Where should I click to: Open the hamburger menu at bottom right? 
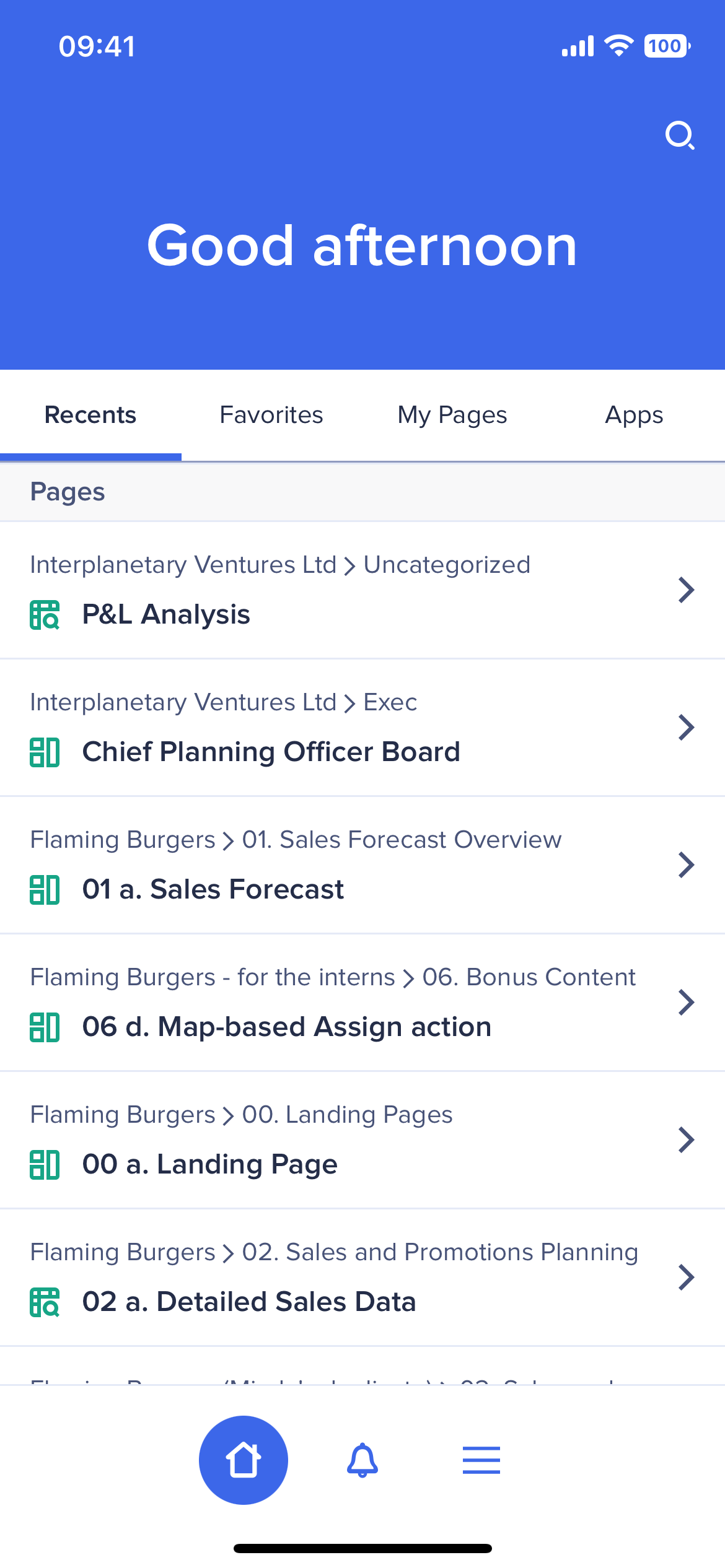[x=481, y=1459]
